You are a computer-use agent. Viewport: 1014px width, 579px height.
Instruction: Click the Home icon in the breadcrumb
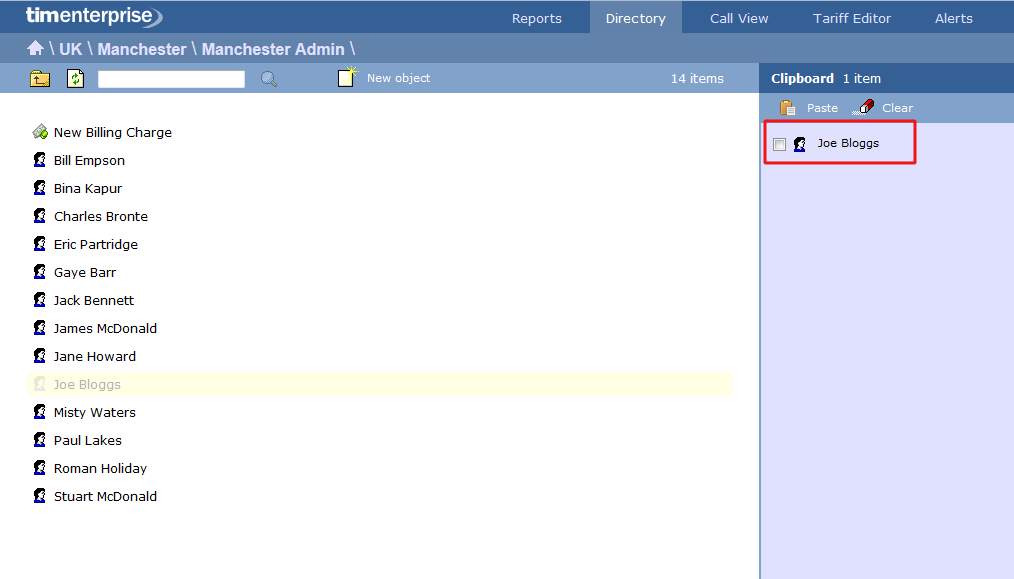tap(35, 47)
